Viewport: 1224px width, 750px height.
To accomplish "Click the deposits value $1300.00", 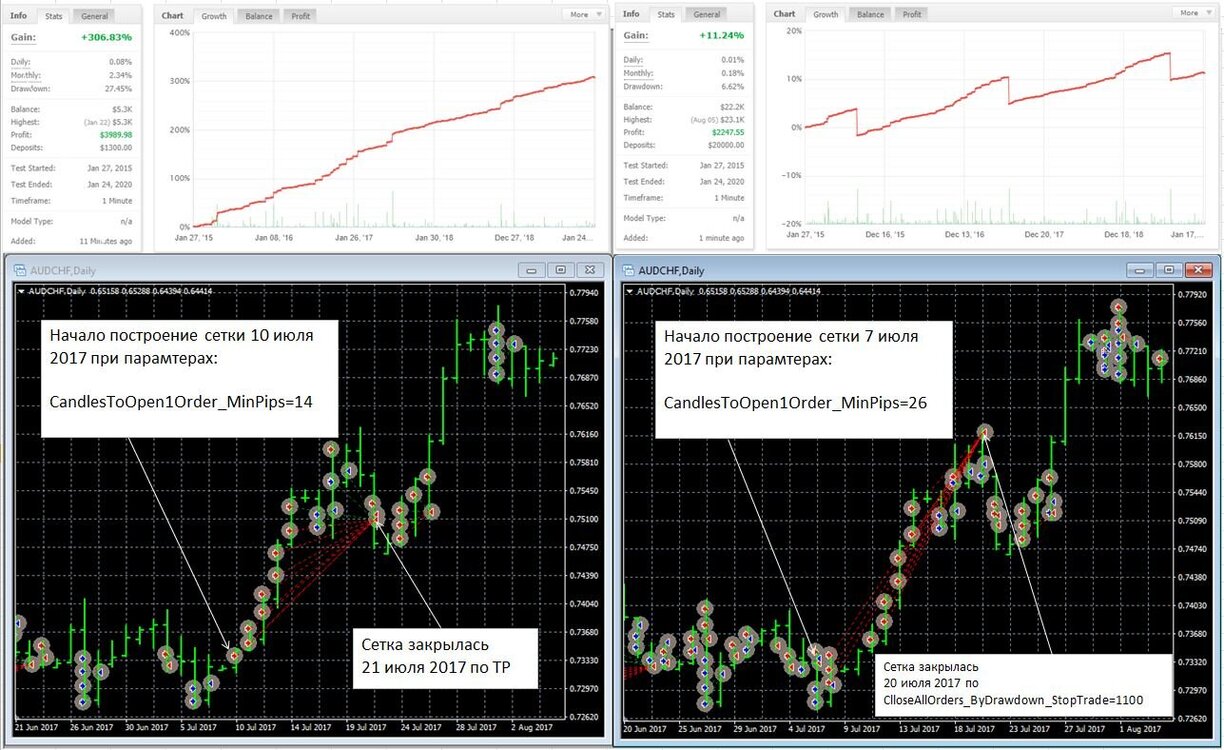I will point(115,147).
